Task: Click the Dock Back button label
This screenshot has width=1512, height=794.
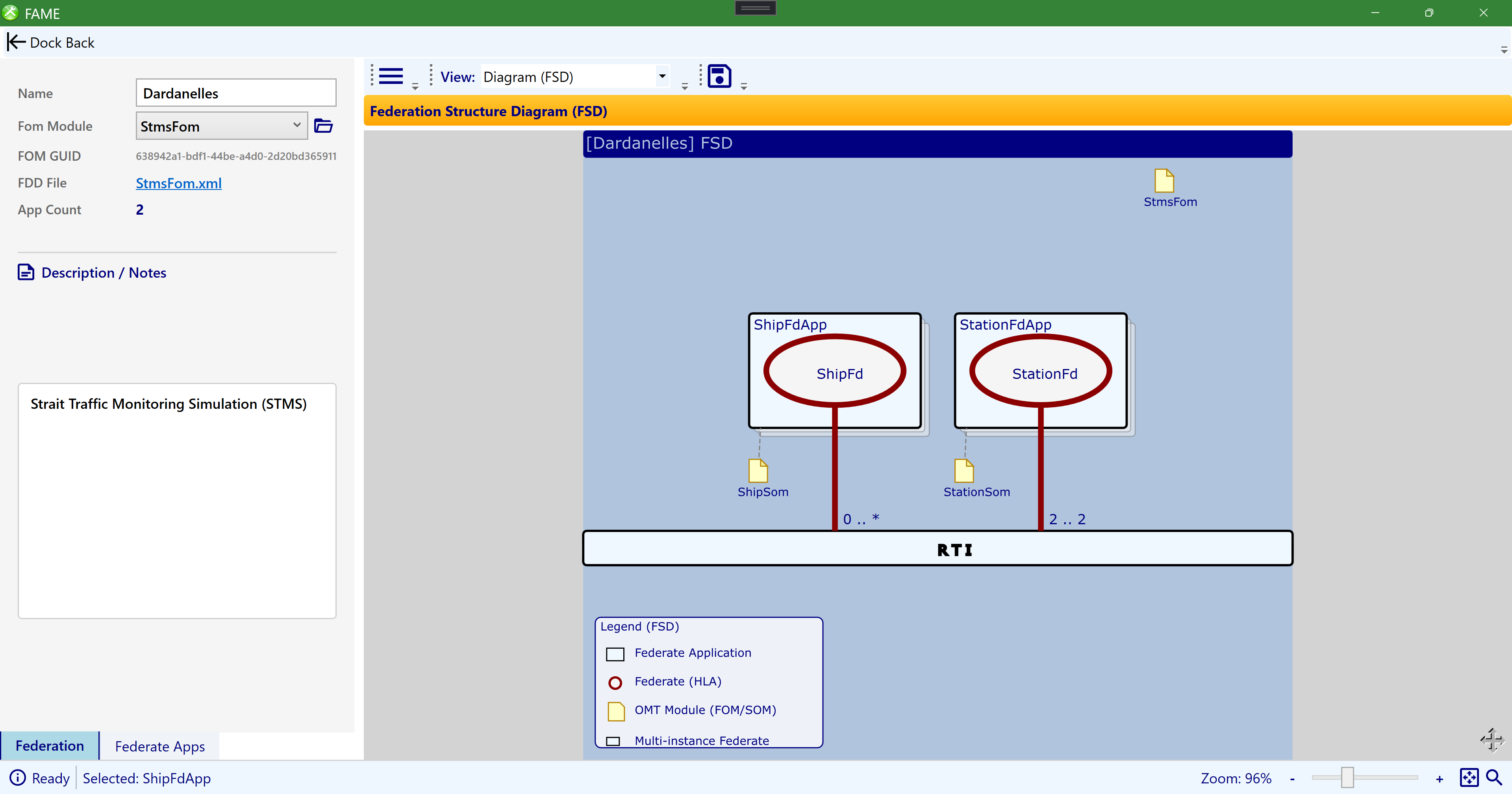Action: [62, 42]
